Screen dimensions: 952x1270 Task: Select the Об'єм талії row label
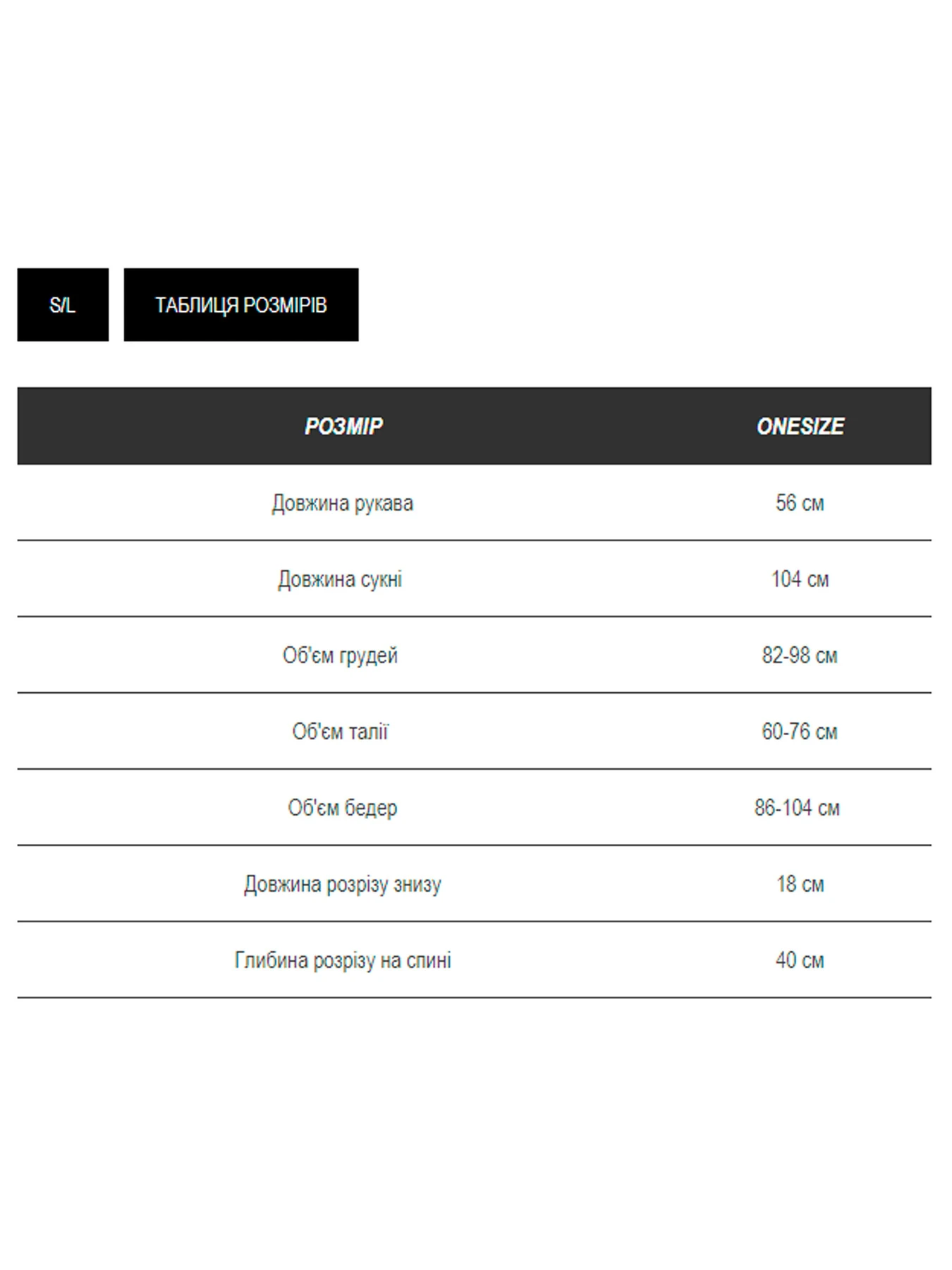(340, 732)
